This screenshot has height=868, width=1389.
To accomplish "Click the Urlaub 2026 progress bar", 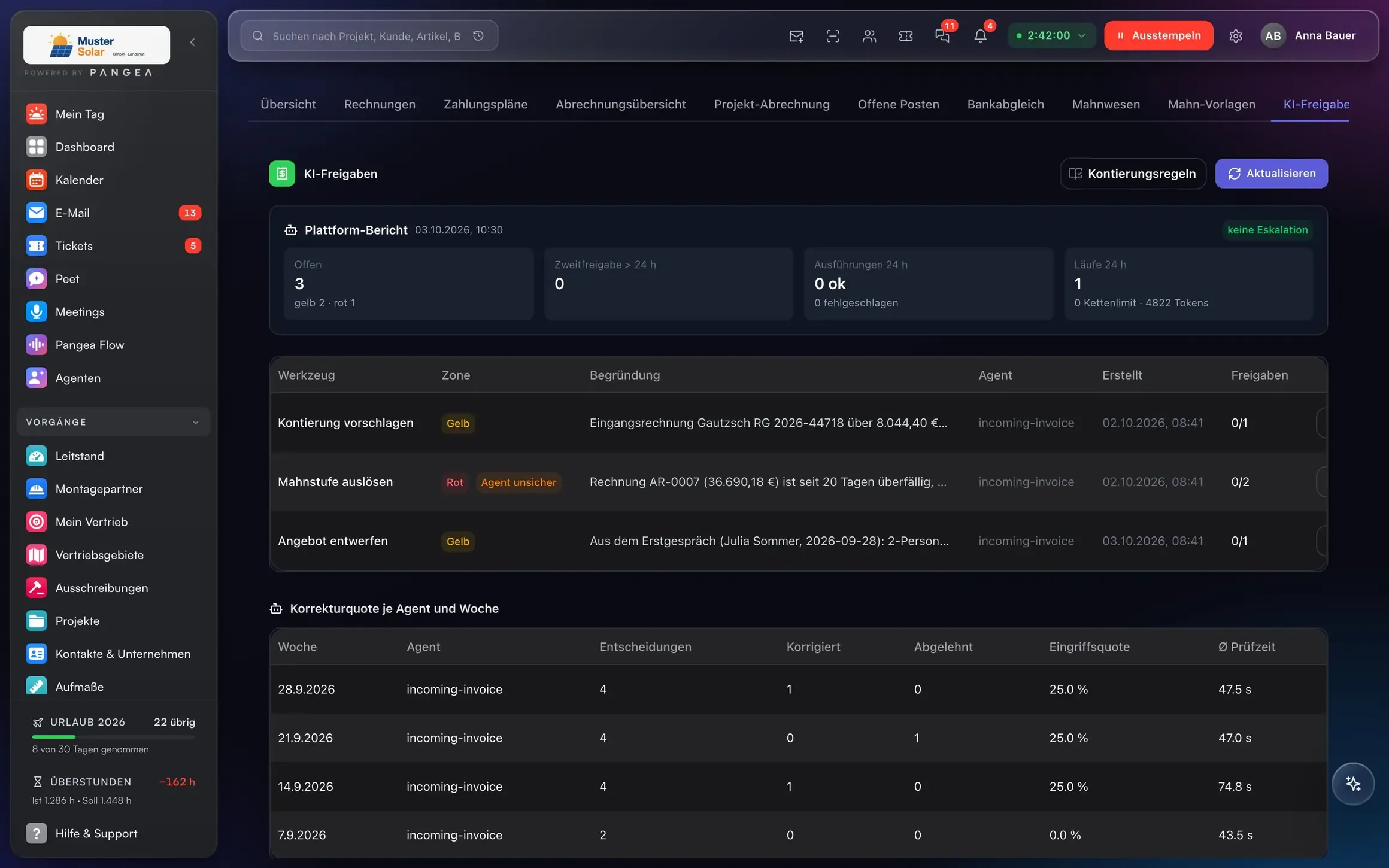I will (x=114, y=737).
